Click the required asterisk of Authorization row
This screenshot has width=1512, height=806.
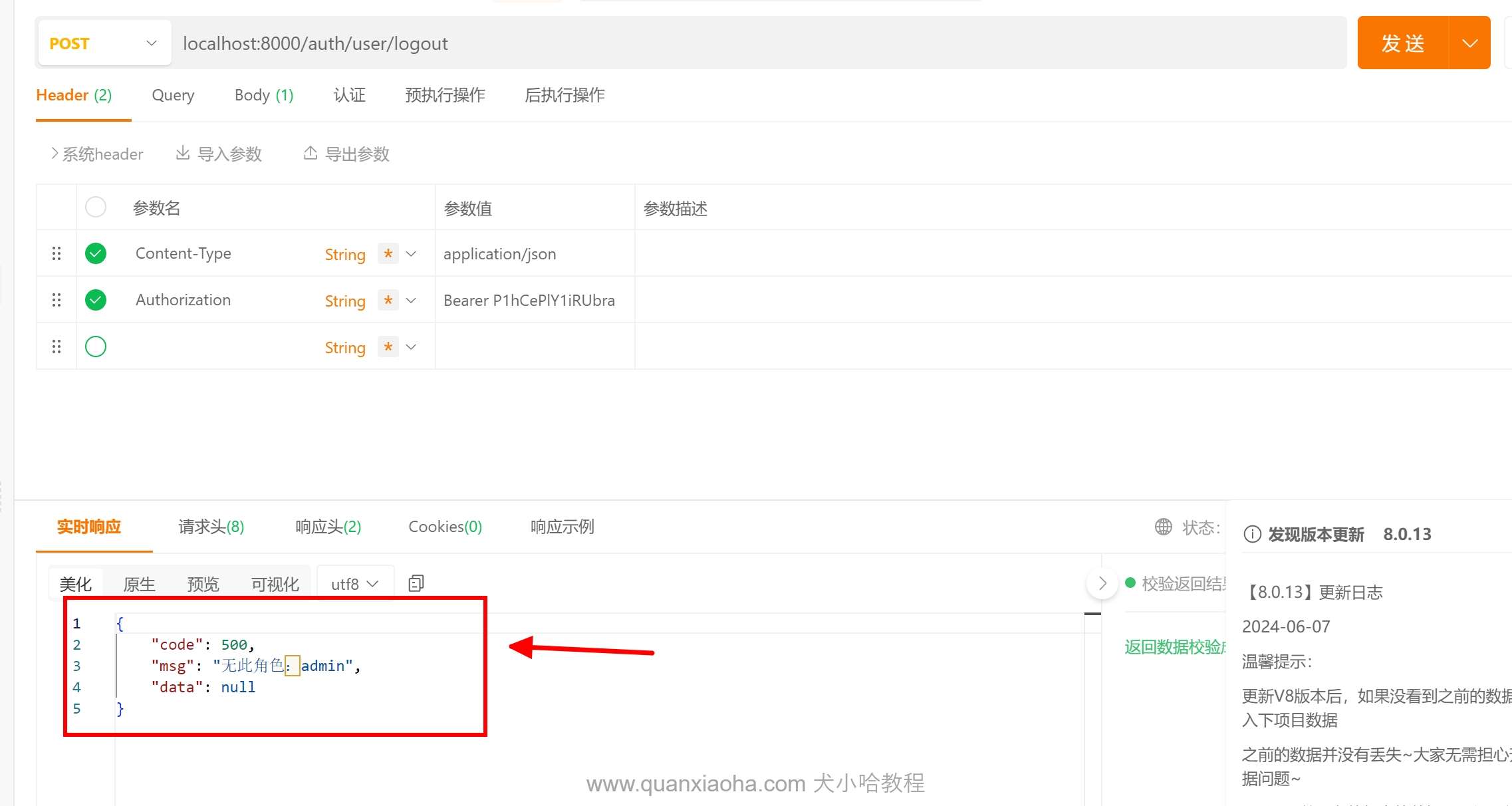[x=388, y=300]
